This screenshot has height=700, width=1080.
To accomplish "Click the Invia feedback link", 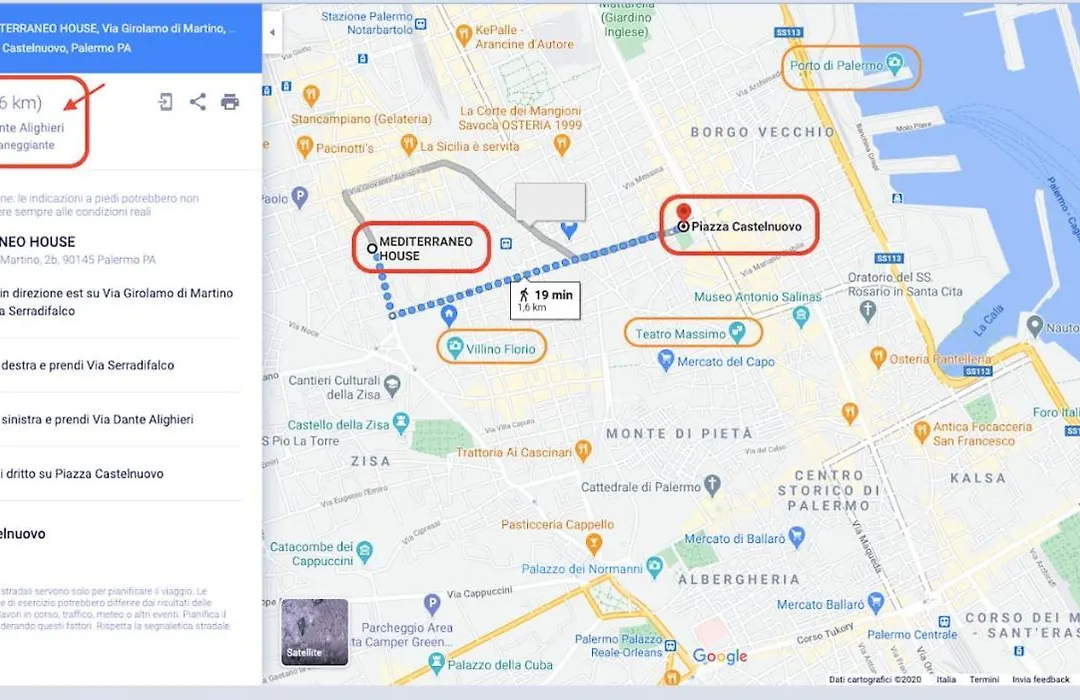I will coord(1041,679).
